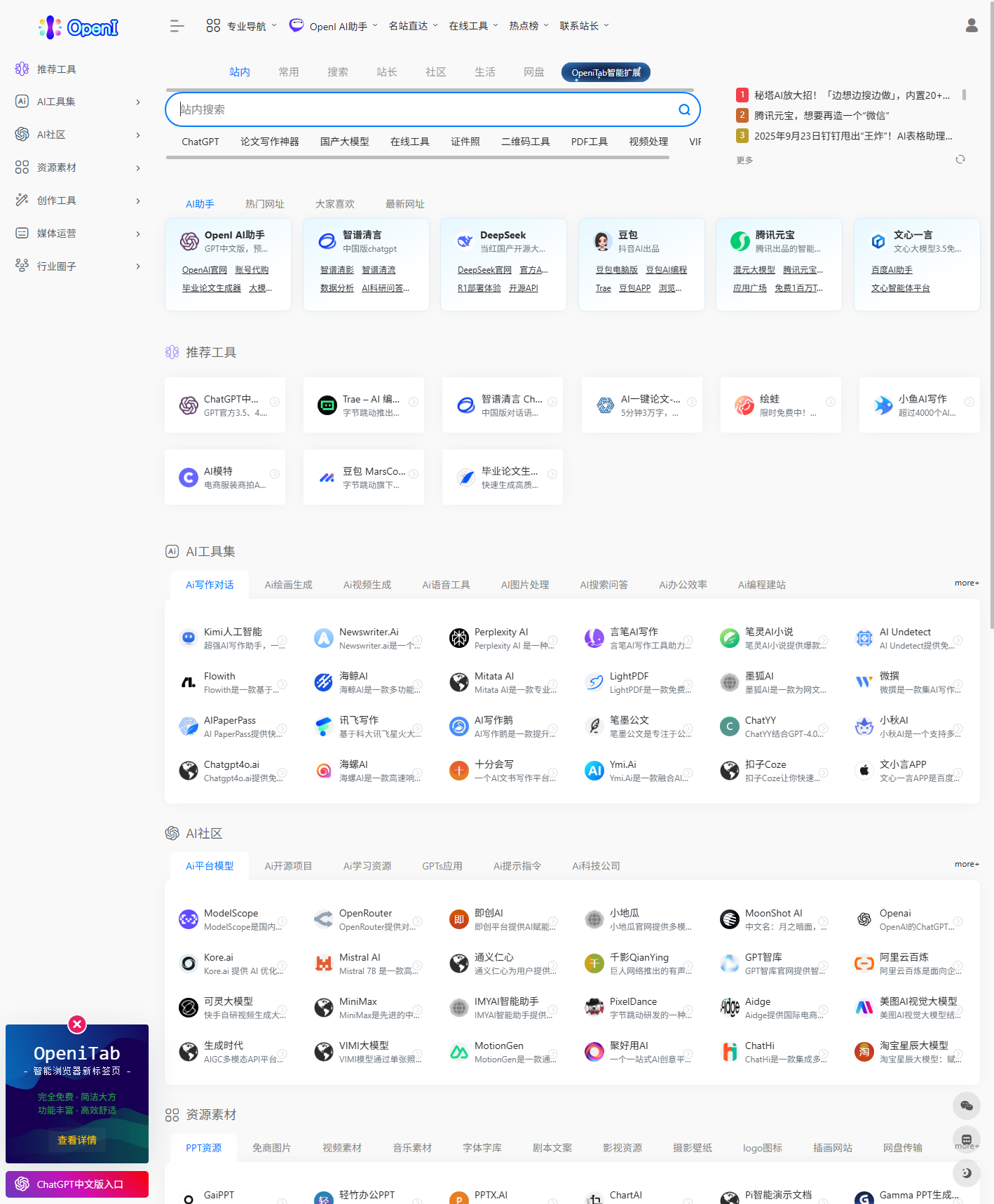Toggle dark mode moon icon
The image size is (994, 1204).
pos(966,1173)
